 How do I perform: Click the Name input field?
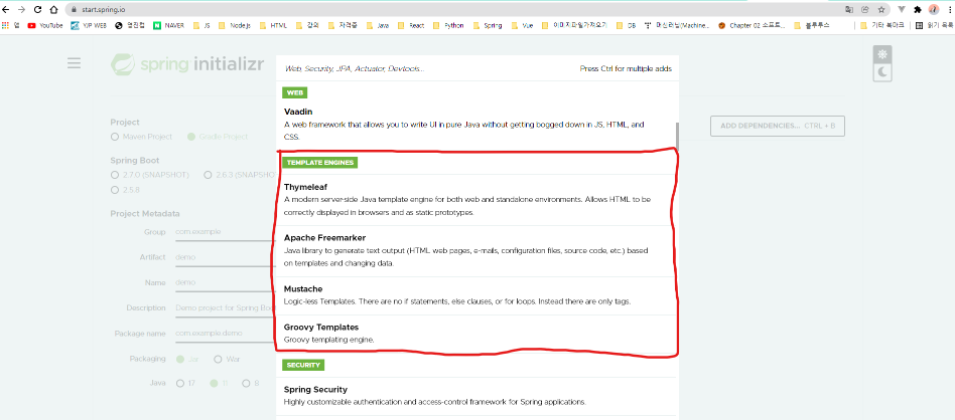tap(225, 282)
